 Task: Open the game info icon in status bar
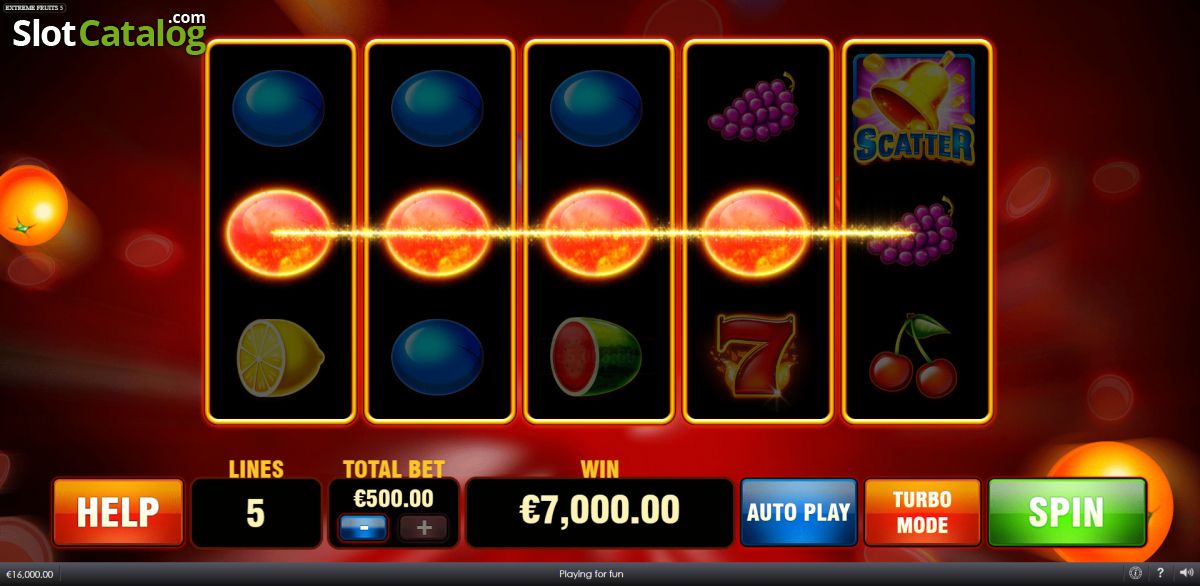(x=1136, y=574)
